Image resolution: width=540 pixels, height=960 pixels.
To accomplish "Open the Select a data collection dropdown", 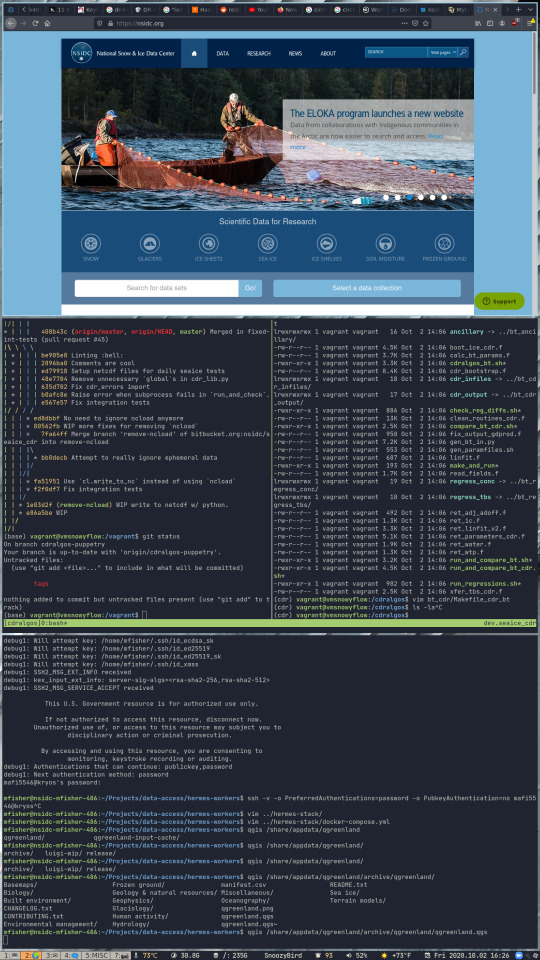I will 367,288.
